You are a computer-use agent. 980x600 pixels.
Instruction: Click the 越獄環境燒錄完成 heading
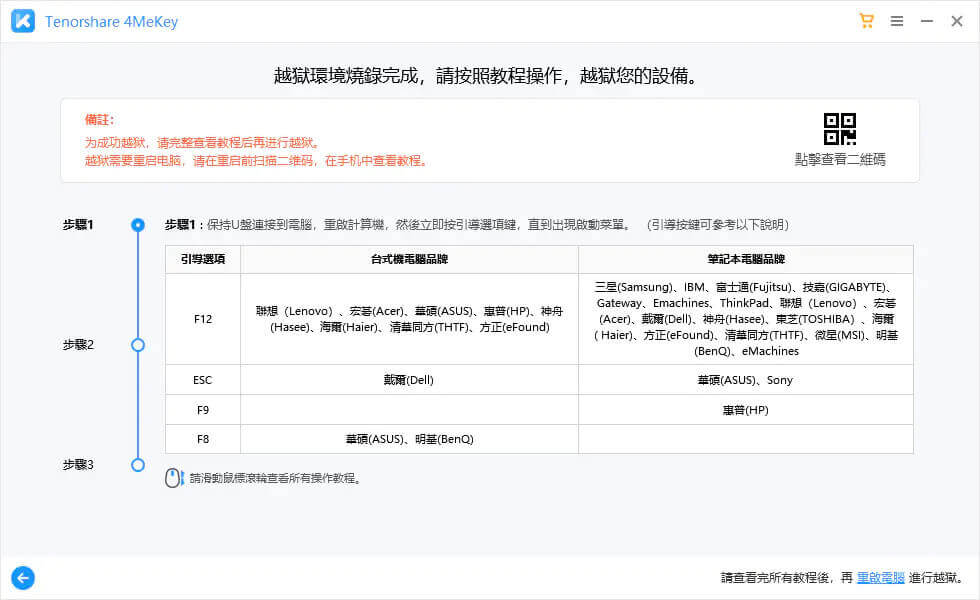point(486,76)
